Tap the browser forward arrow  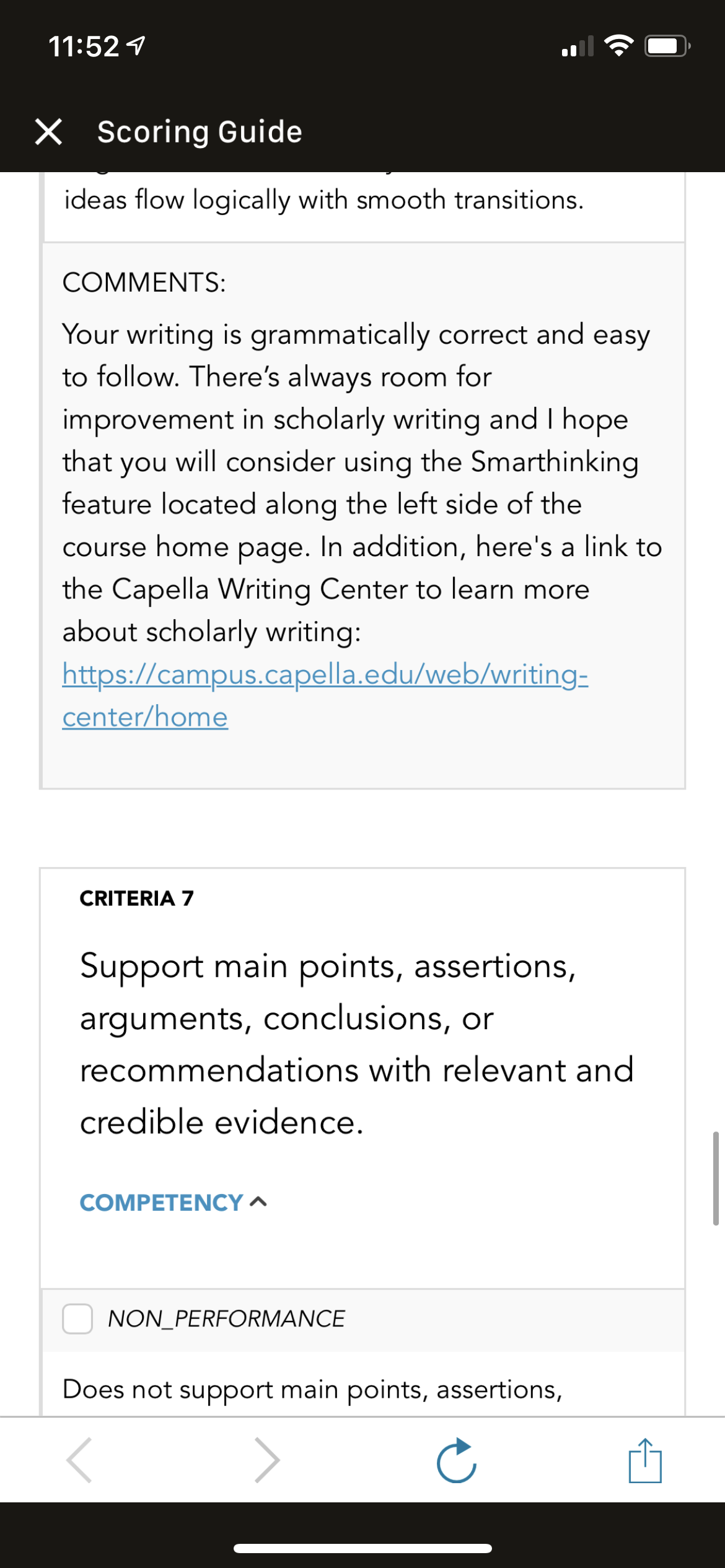click(x=267, y=1460)
